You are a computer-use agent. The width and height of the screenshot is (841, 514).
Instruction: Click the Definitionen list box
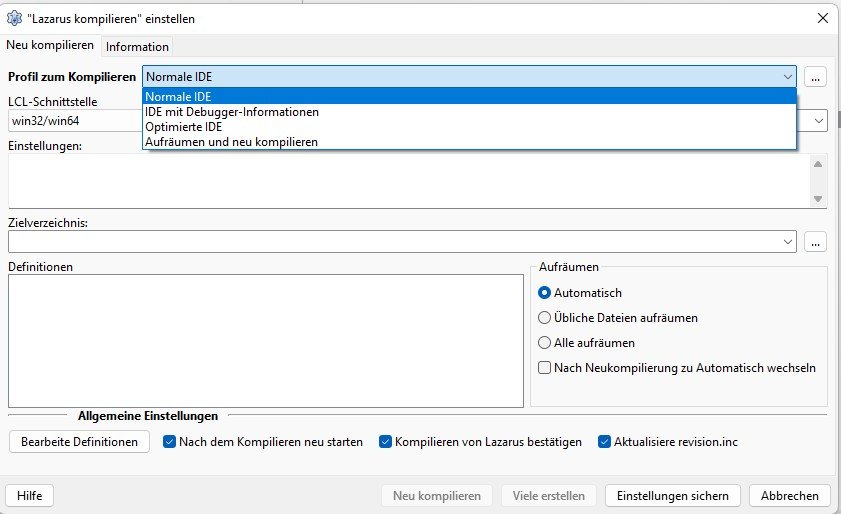265,341
